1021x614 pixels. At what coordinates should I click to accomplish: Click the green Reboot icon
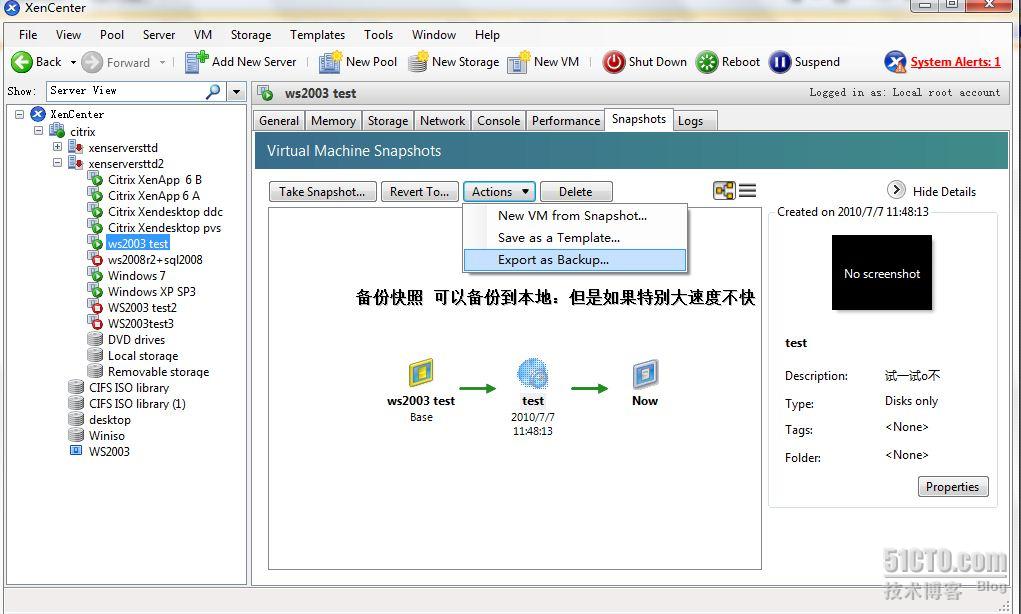coord(707,62)
